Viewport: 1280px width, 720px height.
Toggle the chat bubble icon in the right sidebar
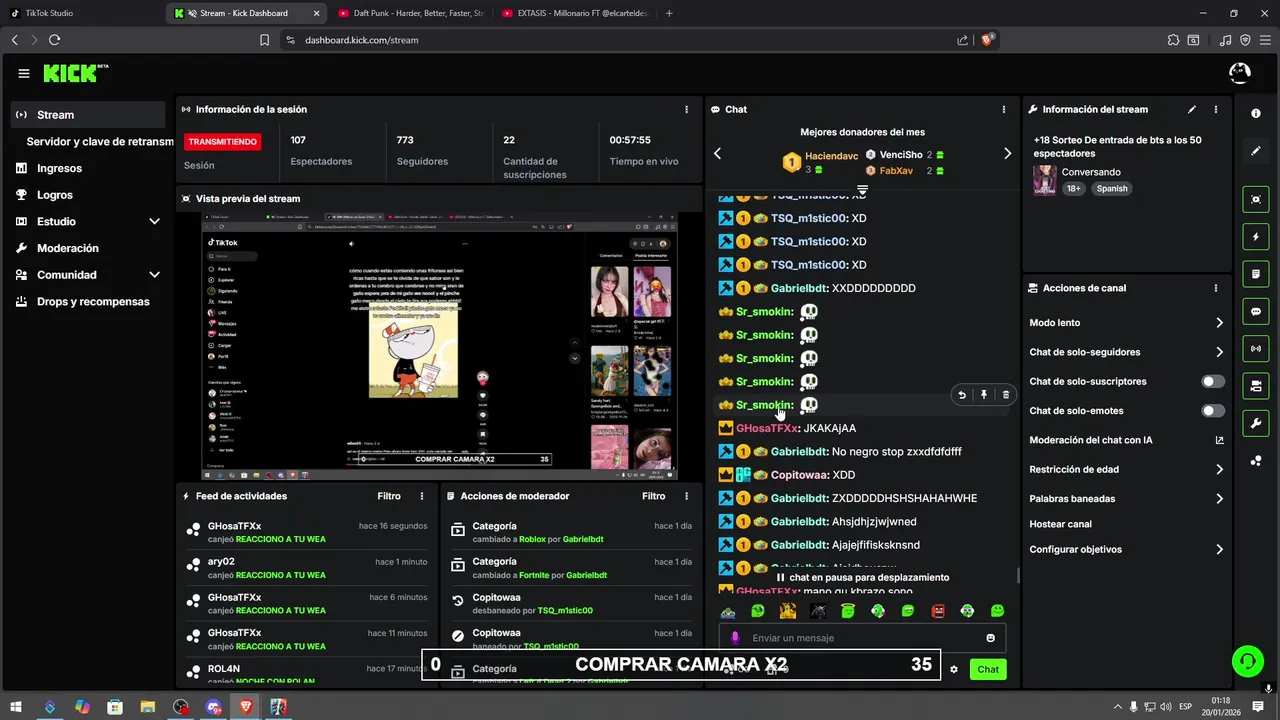1256,311
